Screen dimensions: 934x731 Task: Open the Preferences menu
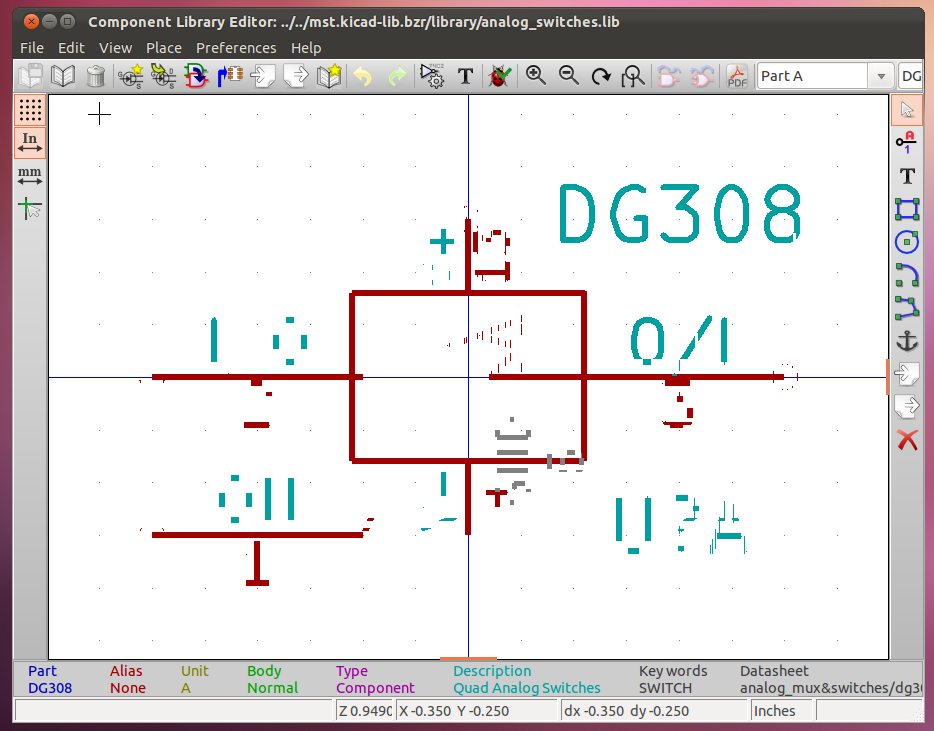[236, 47]
